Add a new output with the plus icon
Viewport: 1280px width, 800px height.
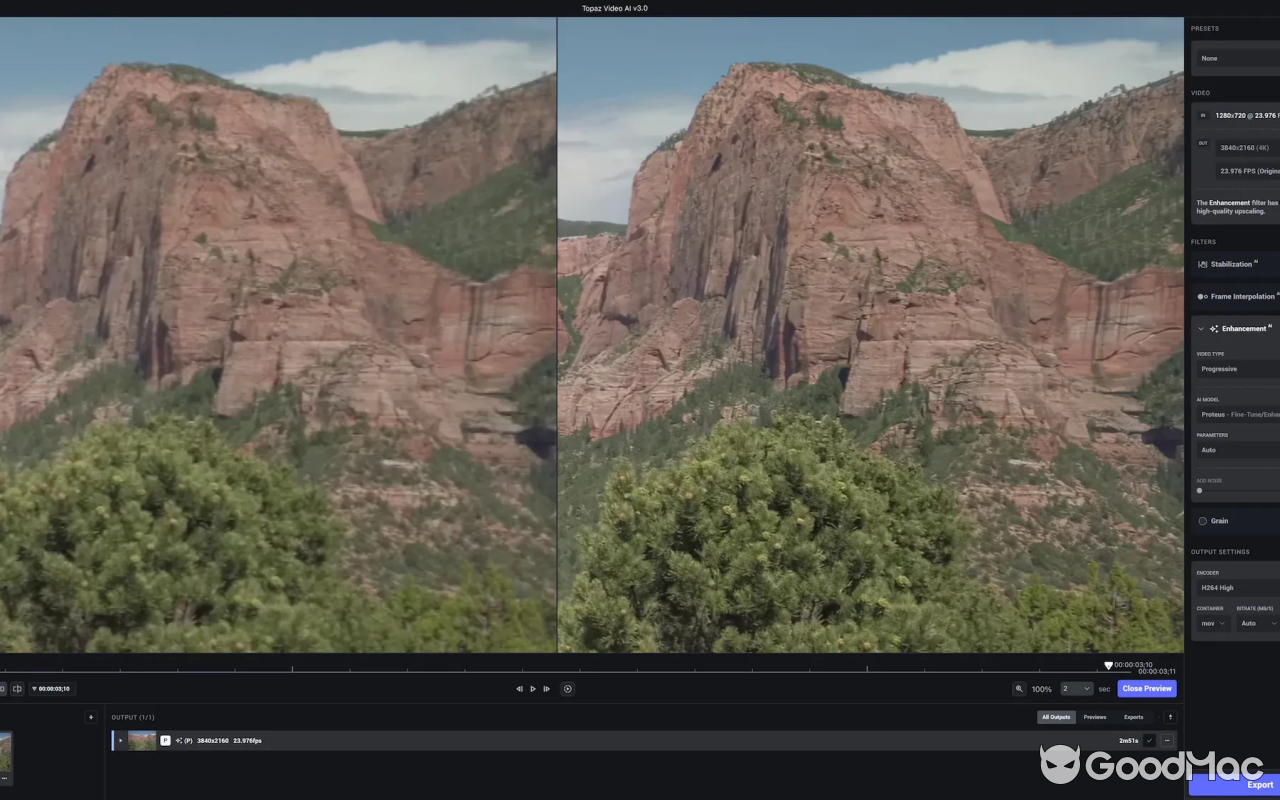coord(91,717)
